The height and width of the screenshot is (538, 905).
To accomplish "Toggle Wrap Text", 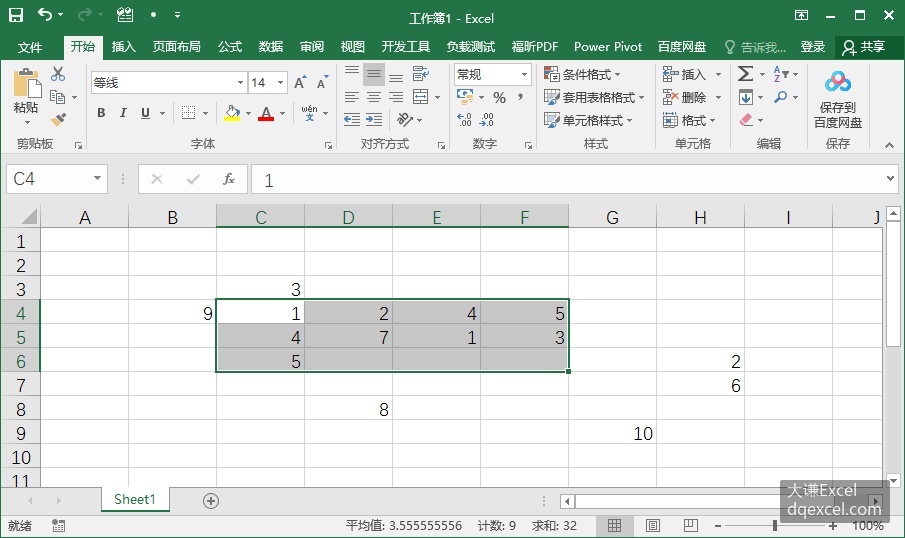I will [421, 73].
